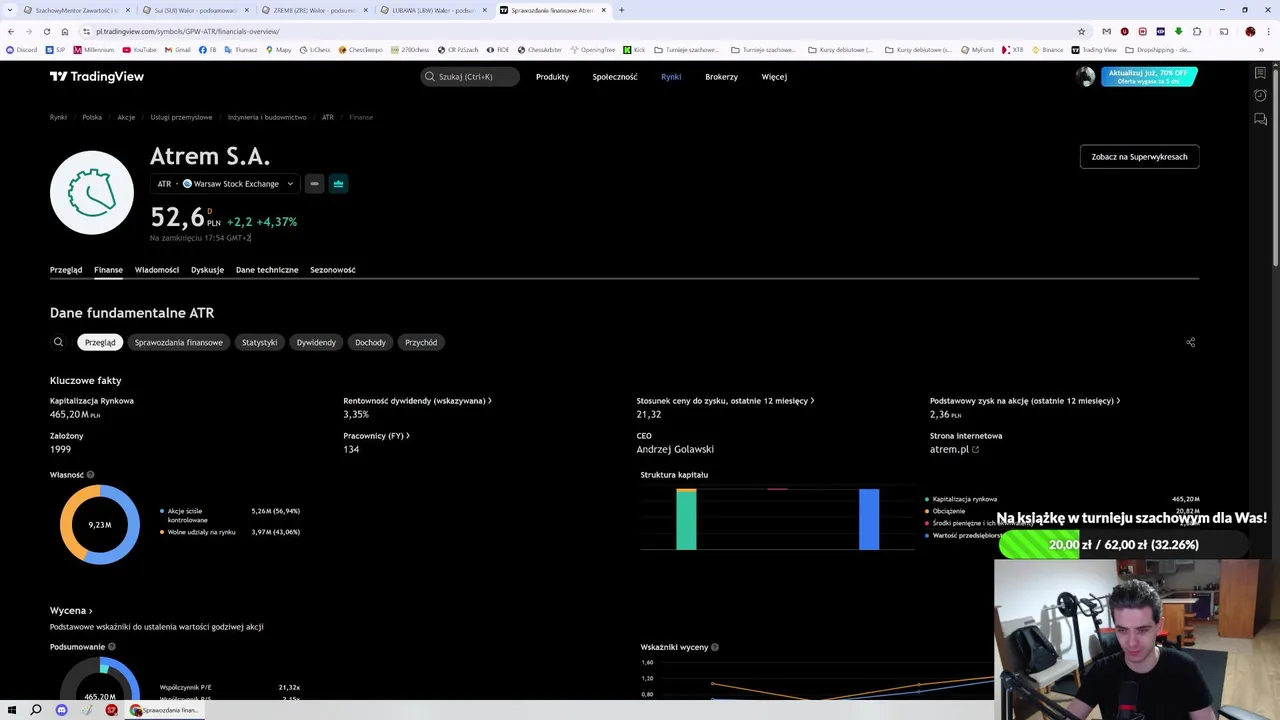Click the share icon above key facts

[1190, 342]
